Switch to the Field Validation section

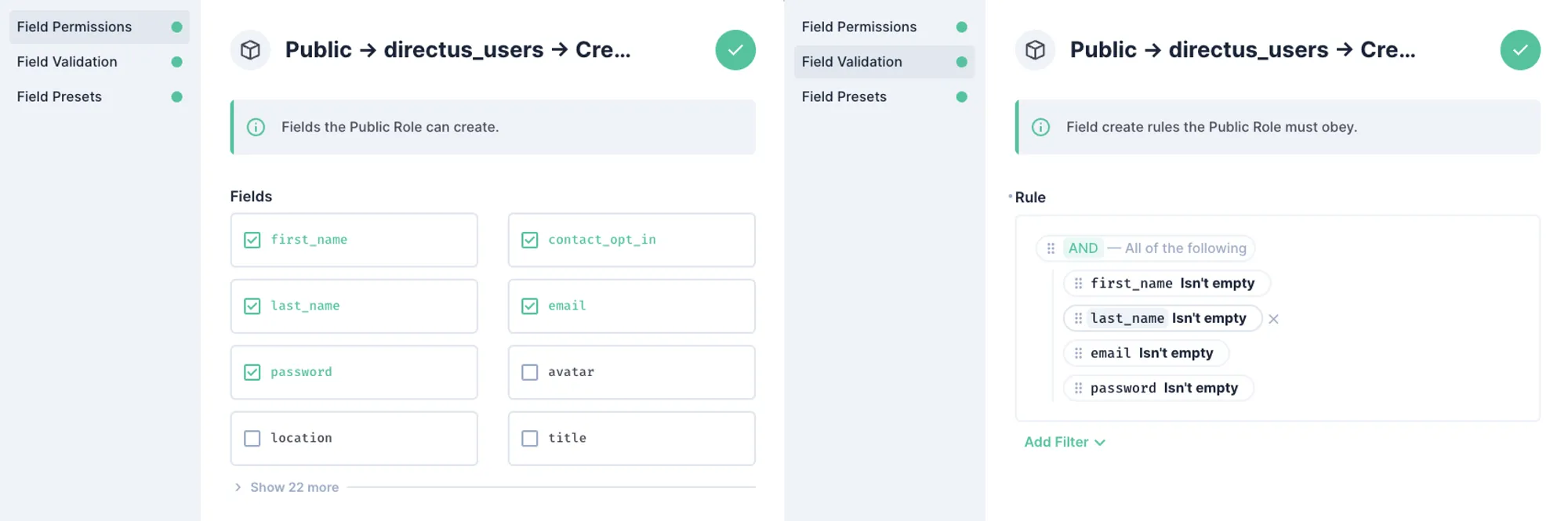coord(851,62)
